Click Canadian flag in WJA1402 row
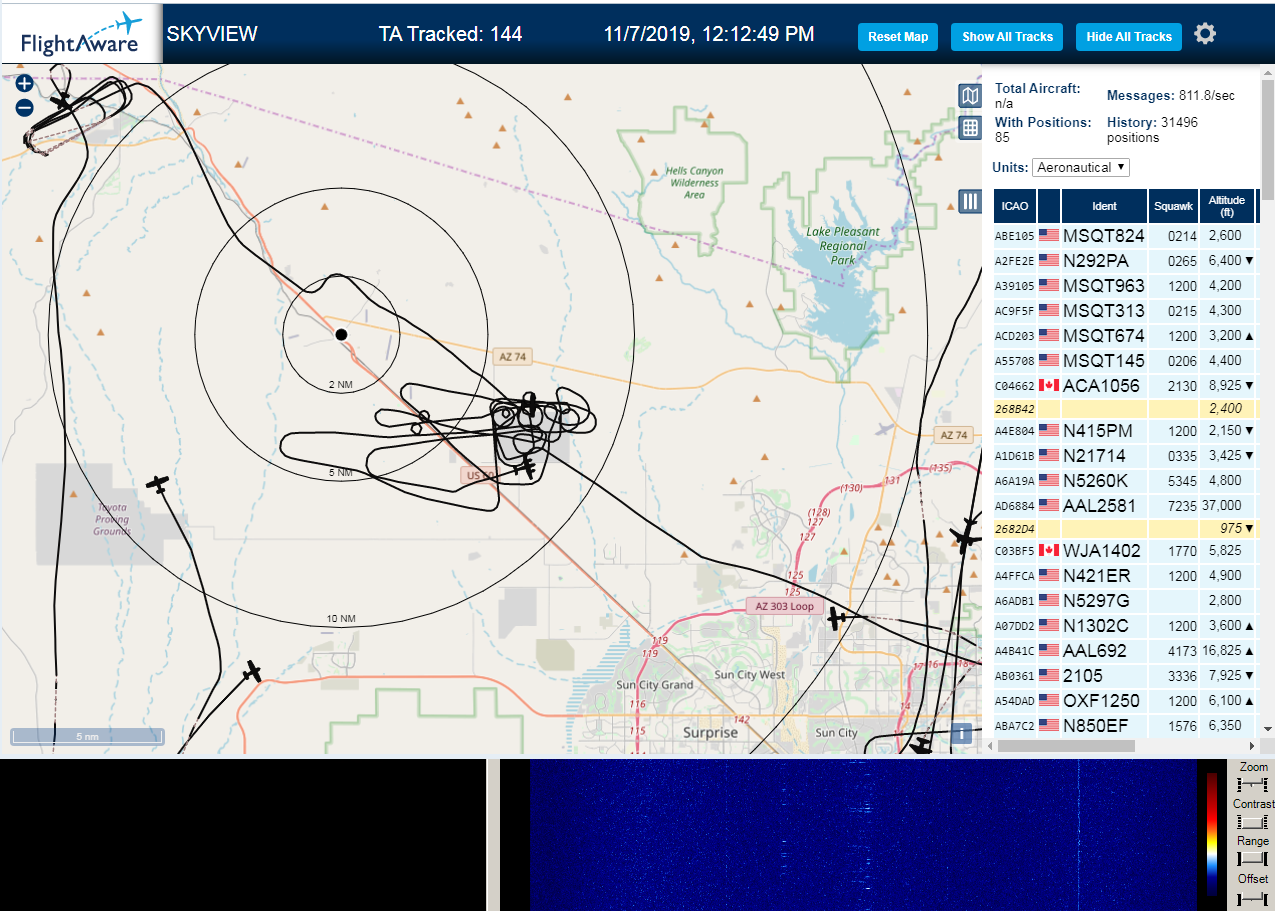Screen dimensions: 1275x911 click(x=1049, y=550)
